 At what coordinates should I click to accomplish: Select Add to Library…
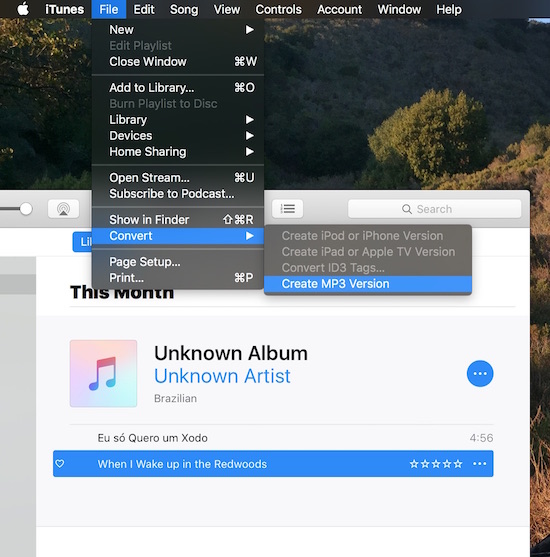178,87
